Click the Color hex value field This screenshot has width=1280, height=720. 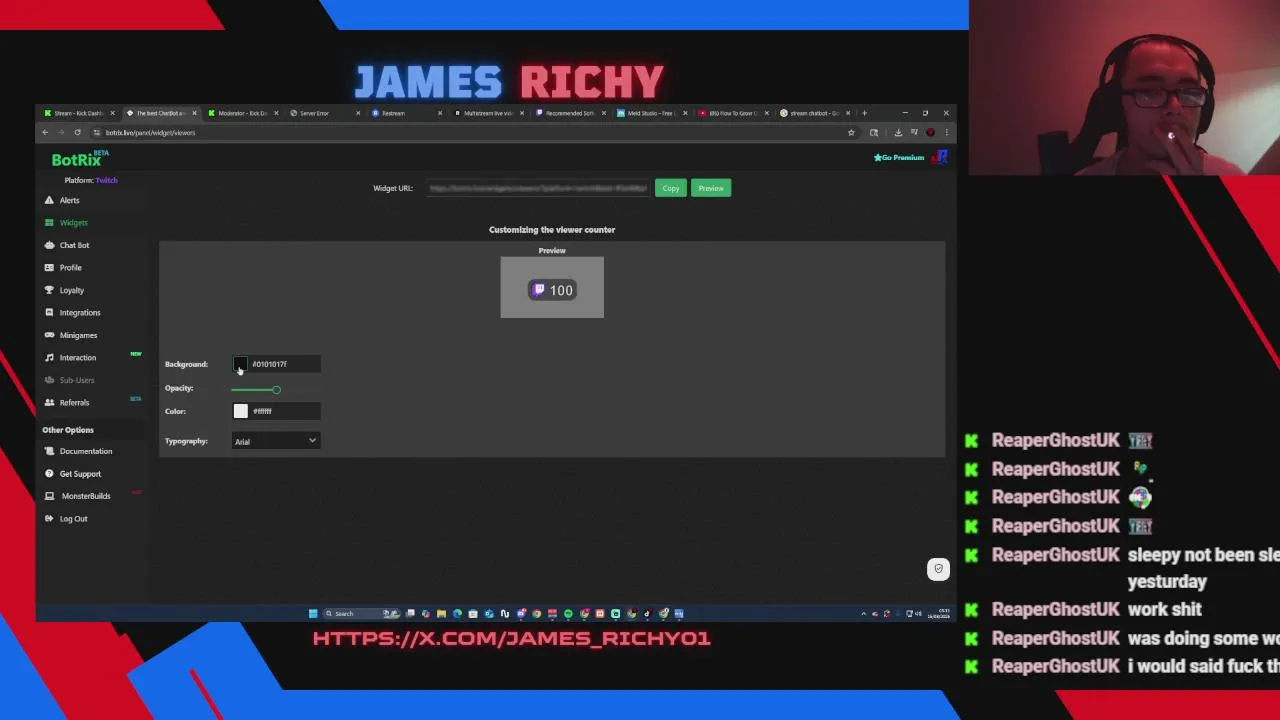click(285, 411)
